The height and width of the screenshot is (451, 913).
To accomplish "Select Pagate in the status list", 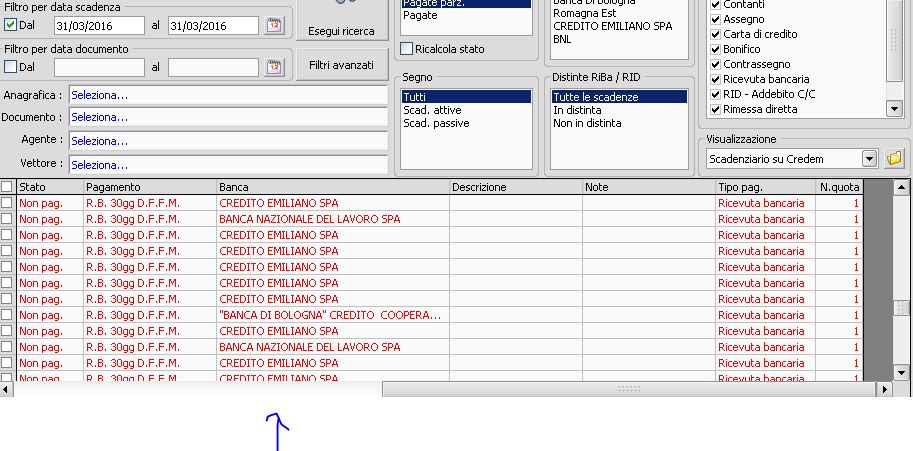I will 466,15.
